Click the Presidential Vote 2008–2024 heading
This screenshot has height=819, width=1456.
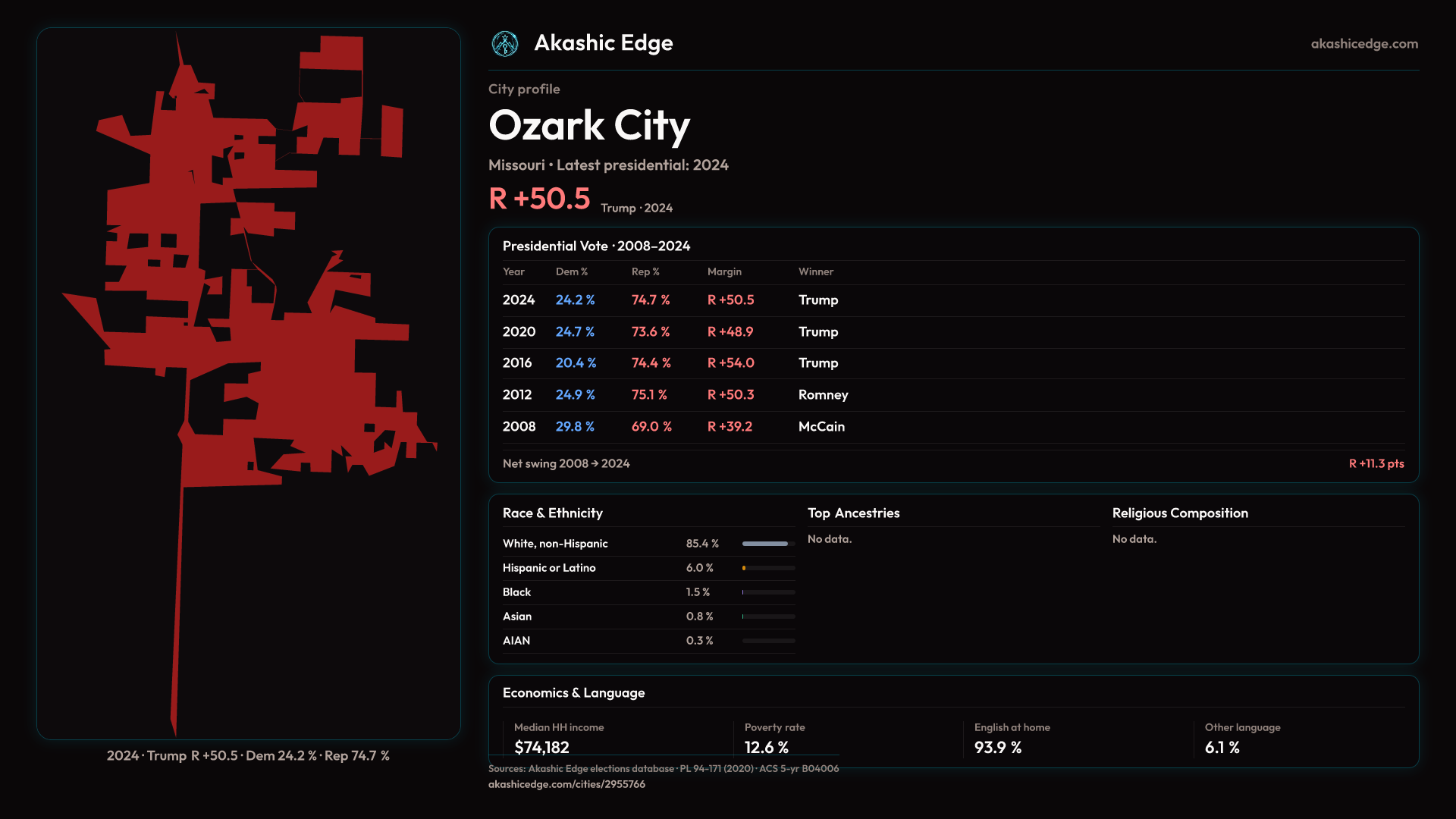coord(596,246)
